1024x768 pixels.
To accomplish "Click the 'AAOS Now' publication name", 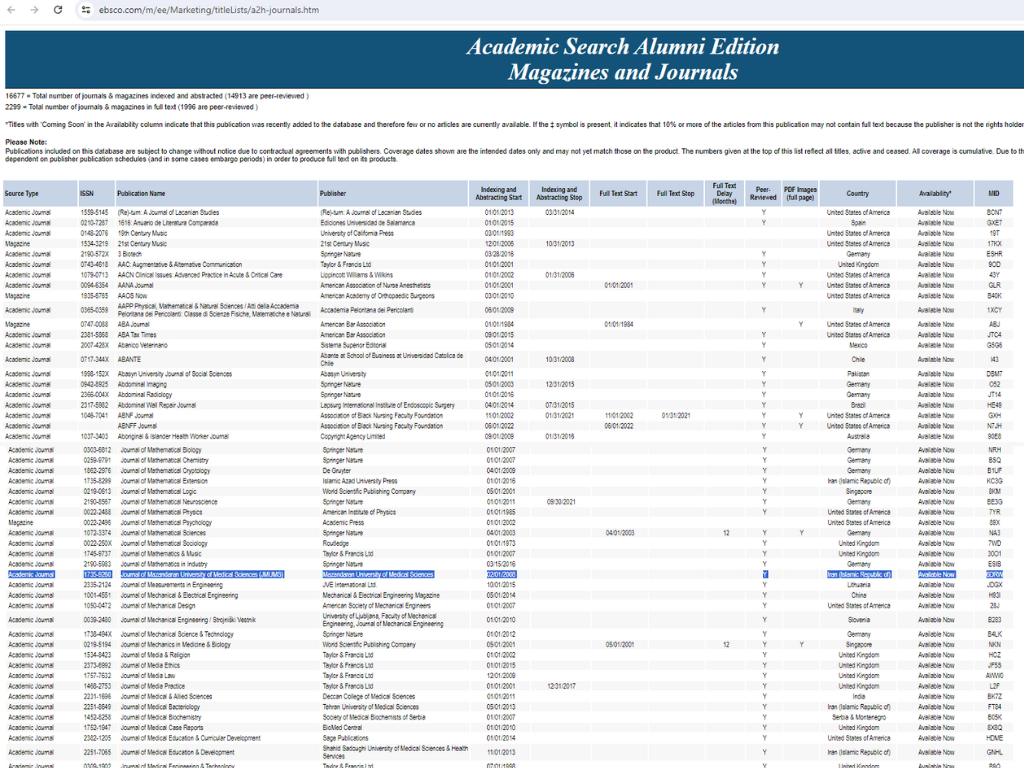I will (x=133, y=296).
